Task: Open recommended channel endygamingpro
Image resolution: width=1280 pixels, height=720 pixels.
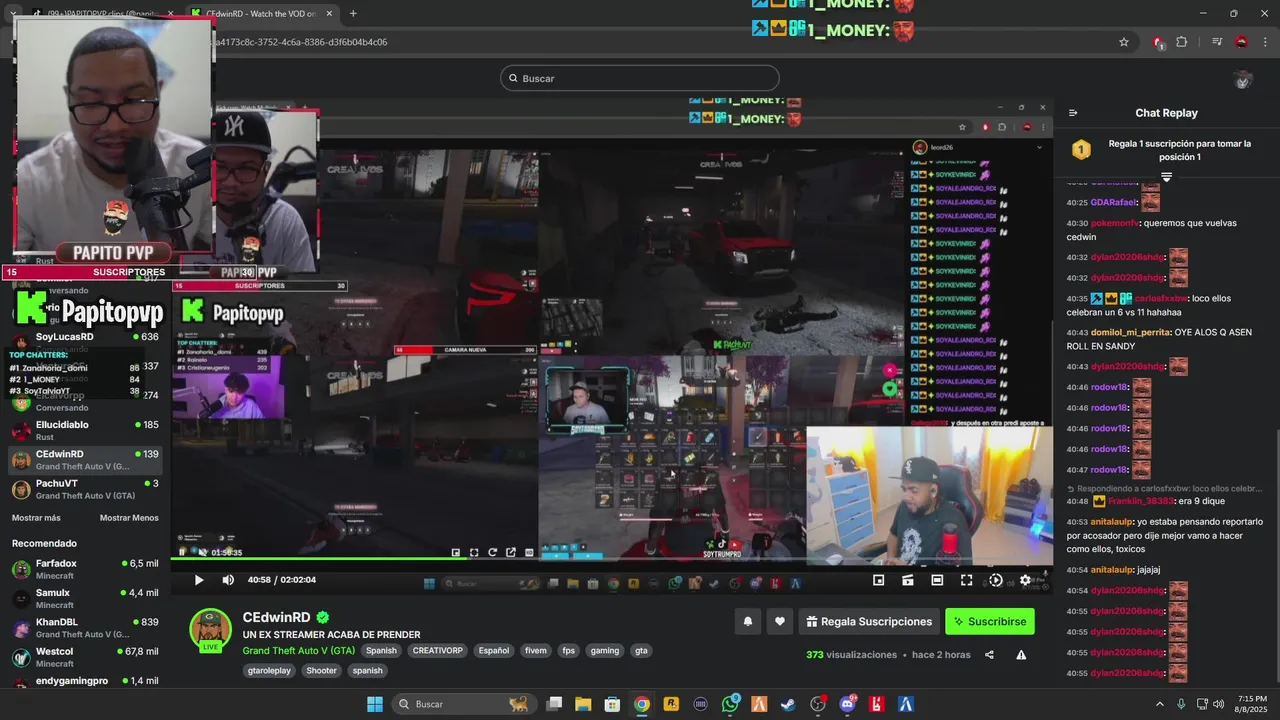Action: point(85,681)
